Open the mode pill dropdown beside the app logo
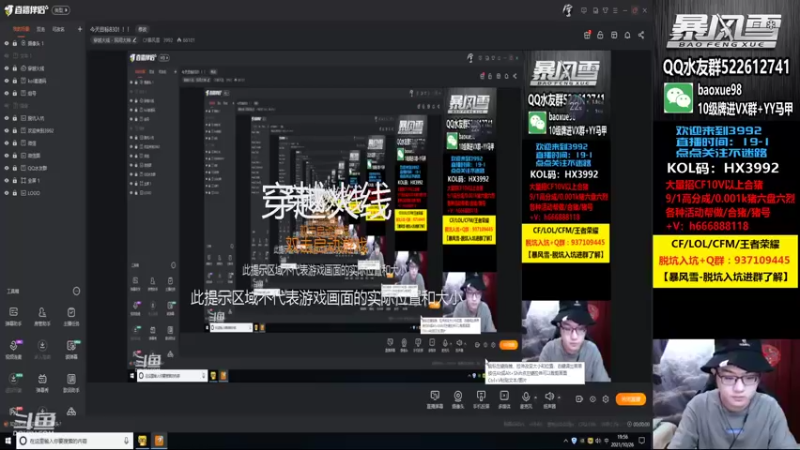800x450 pixels. (61, 10)
